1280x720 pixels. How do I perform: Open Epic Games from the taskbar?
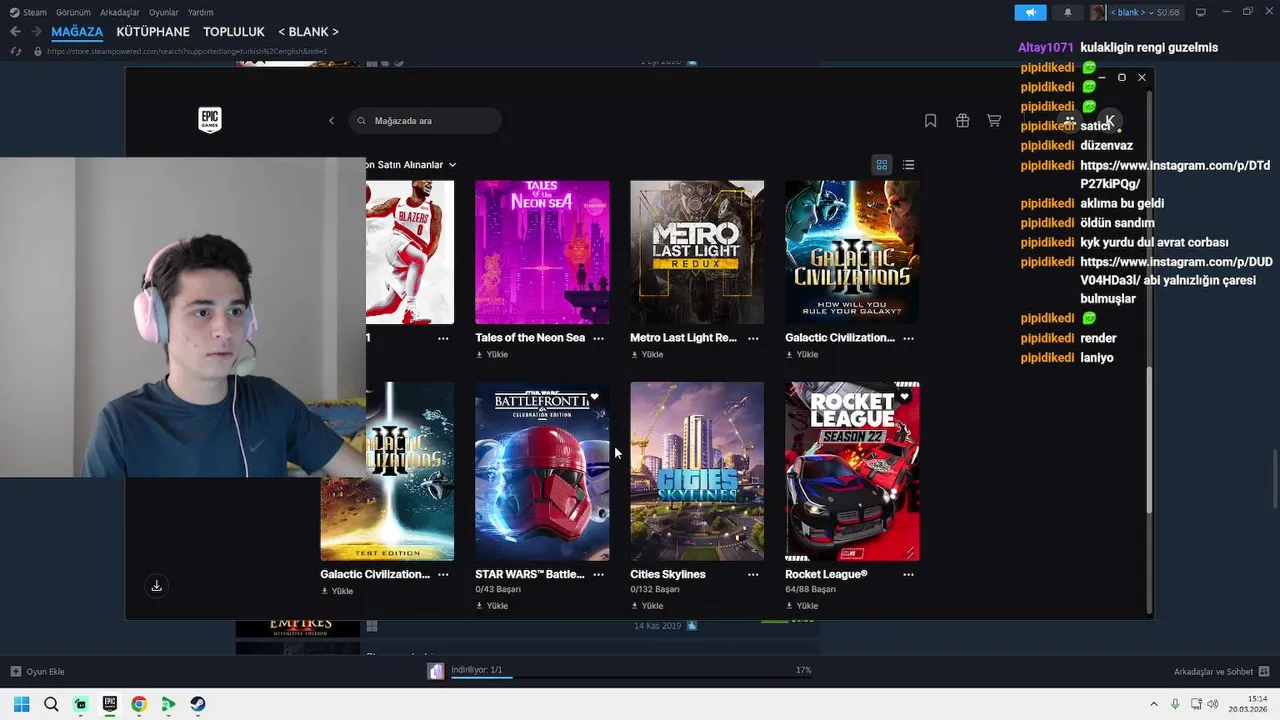[109, 704]
